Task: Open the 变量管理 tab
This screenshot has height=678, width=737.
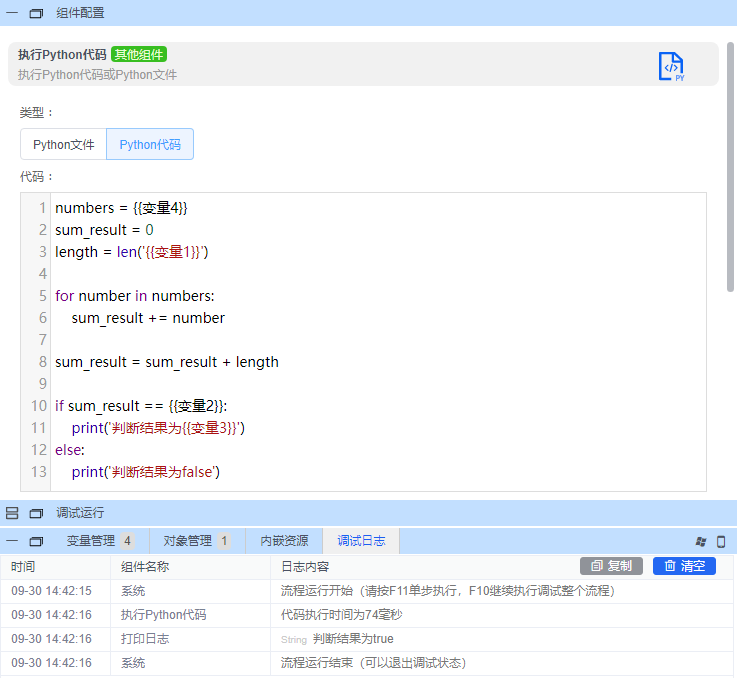Action: 99,541
